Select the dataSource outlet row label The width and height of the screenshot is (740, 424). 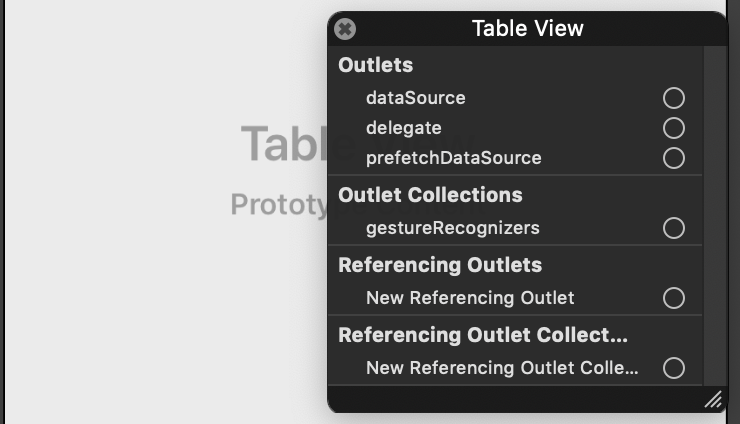click(x=416, y=98)
